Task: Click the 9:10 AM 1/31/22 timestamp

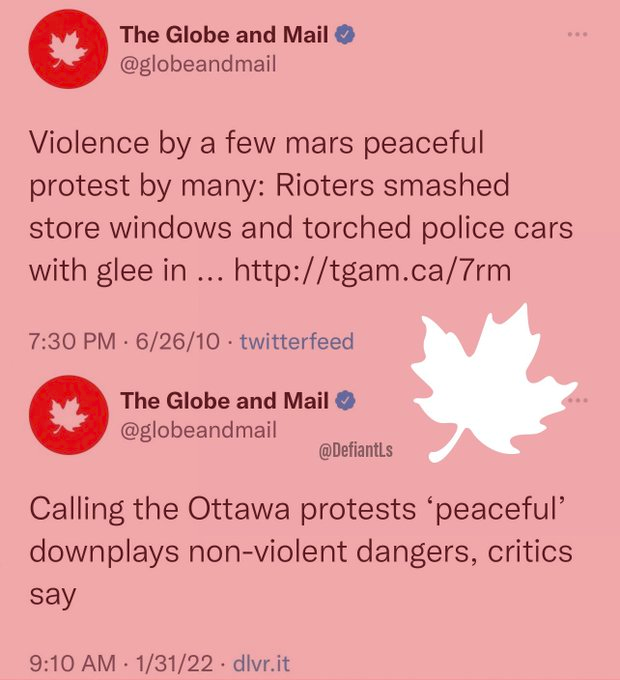Action: pos(121,664)
